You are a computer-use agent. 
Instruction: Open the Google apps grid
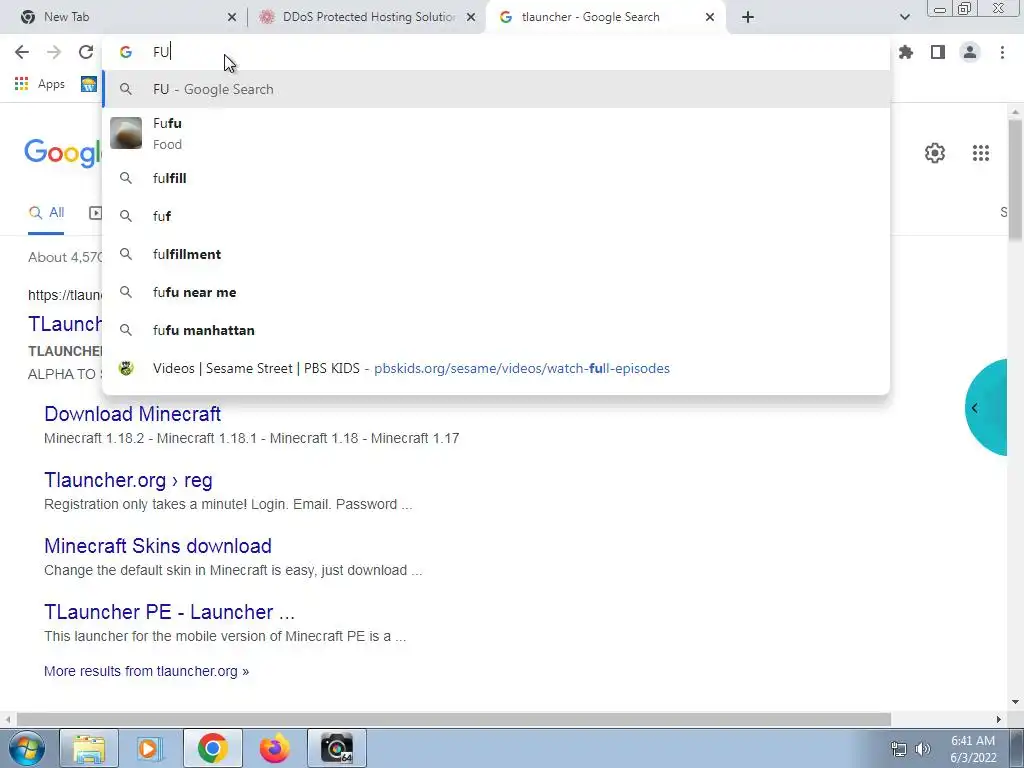point(980,153)
